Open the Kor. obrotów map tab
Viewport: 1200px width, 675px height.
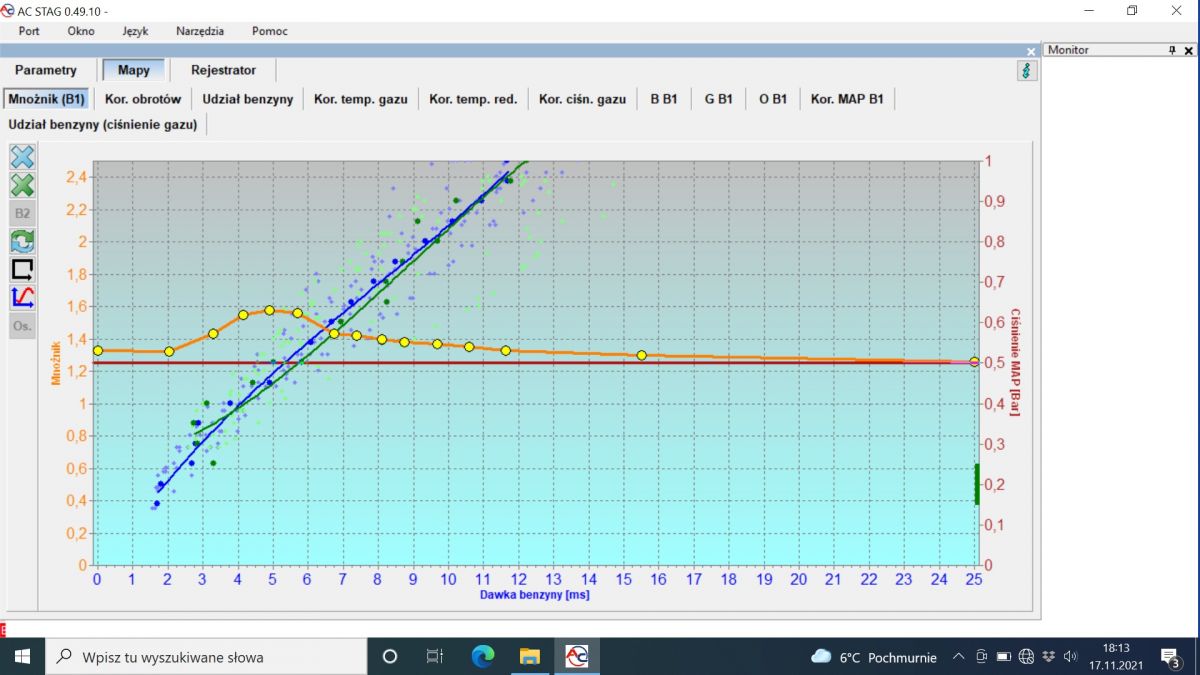click(x=143, y=99)
